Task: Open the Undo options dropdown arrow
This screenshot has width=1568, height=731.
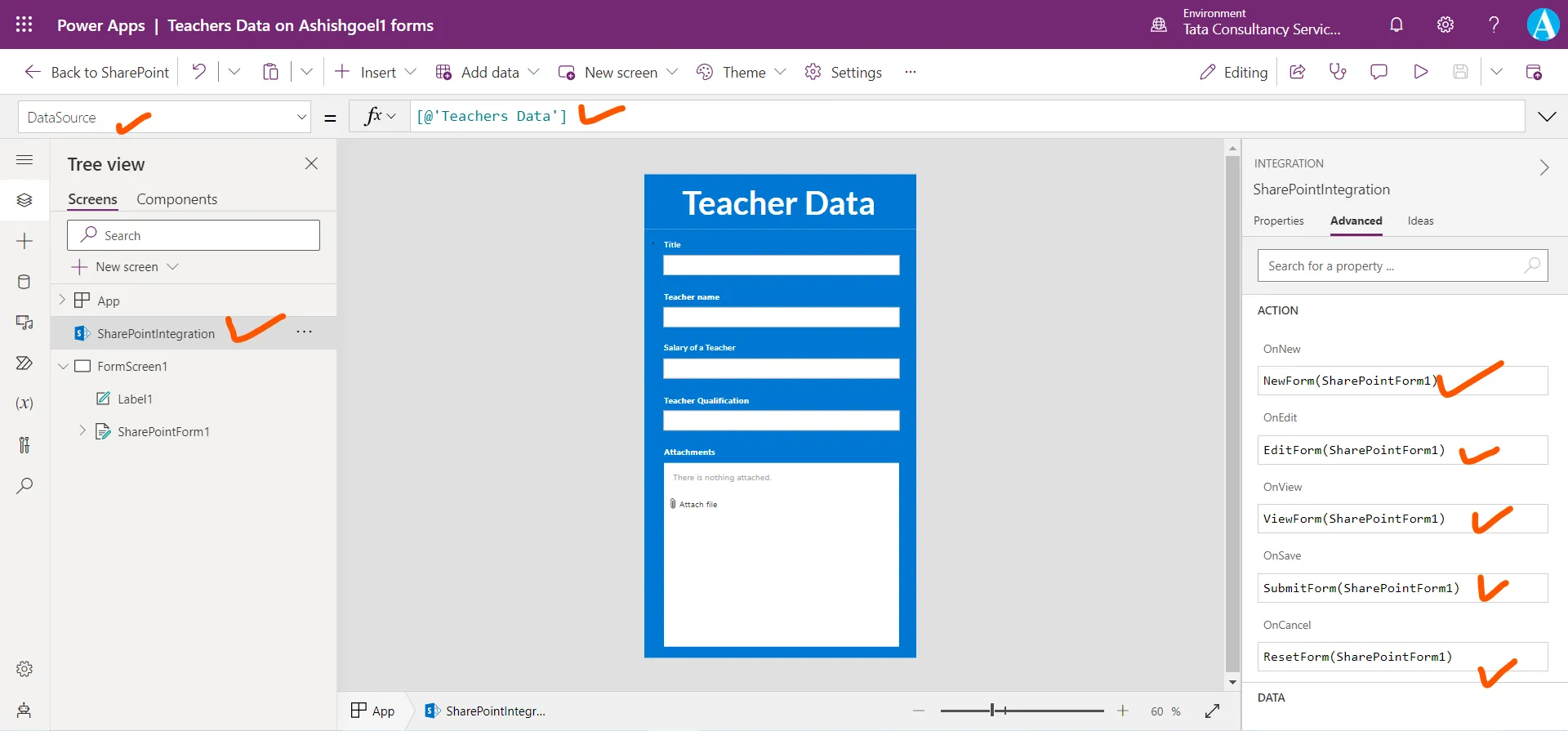Action: tap(234, 72)
